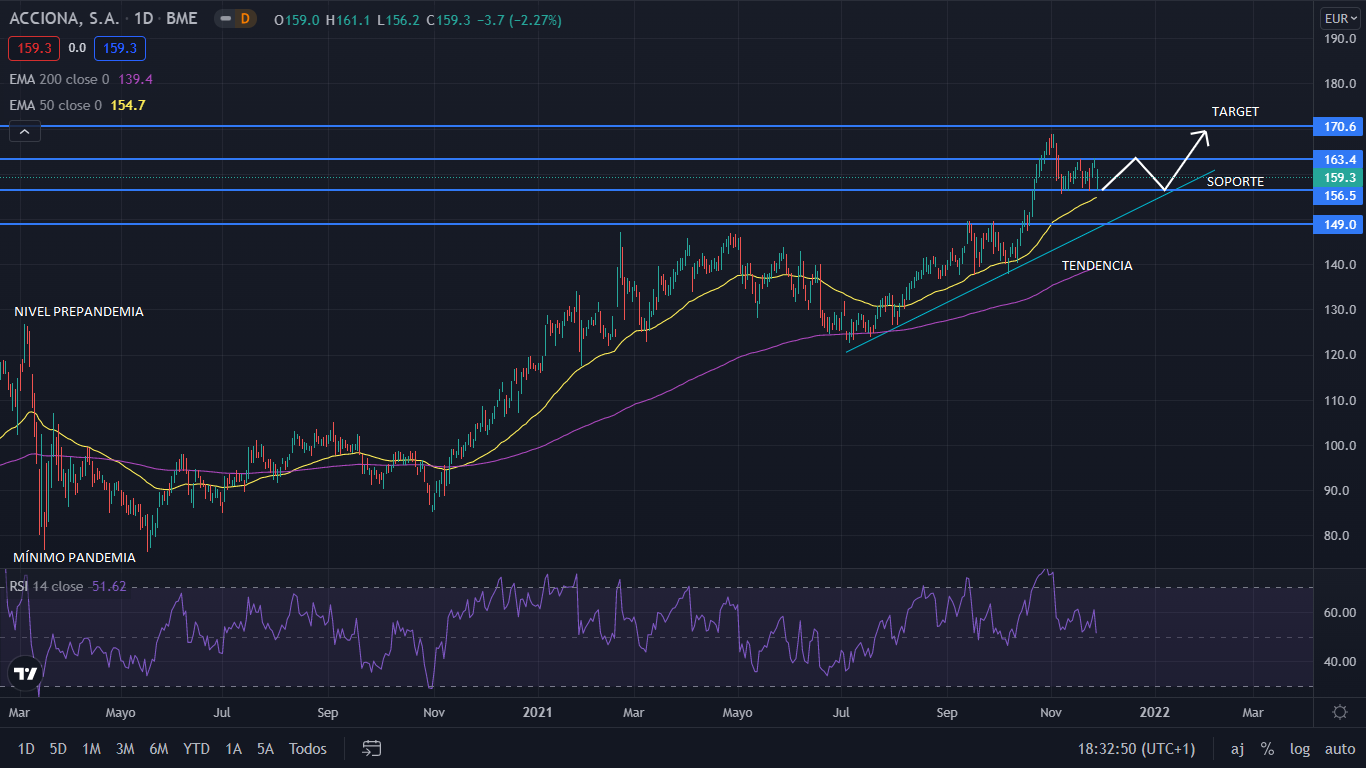Click the 170.6 price label on axis
1366x768 pixels.
pyautogui.click(x=1339, y=127)
